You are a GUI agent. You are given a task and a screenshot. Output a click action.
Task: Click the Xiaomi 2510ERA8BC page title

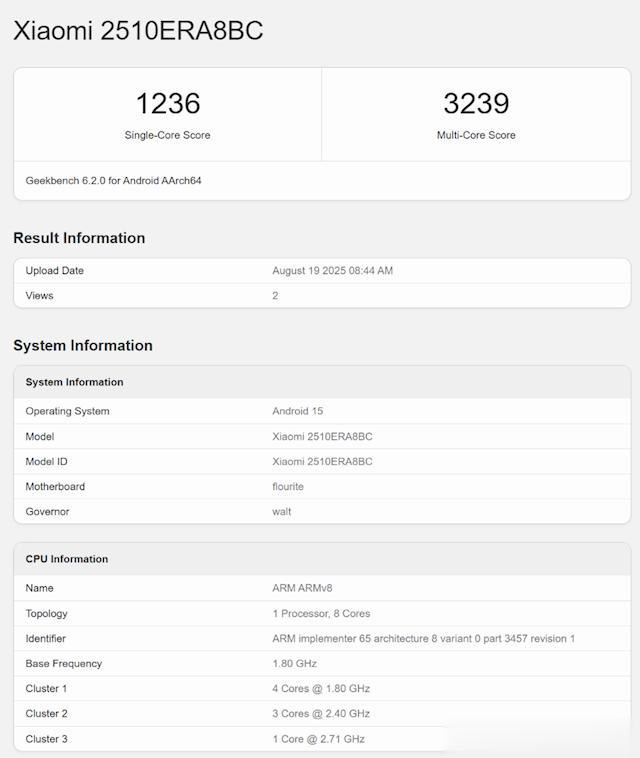tap(138, 31)
